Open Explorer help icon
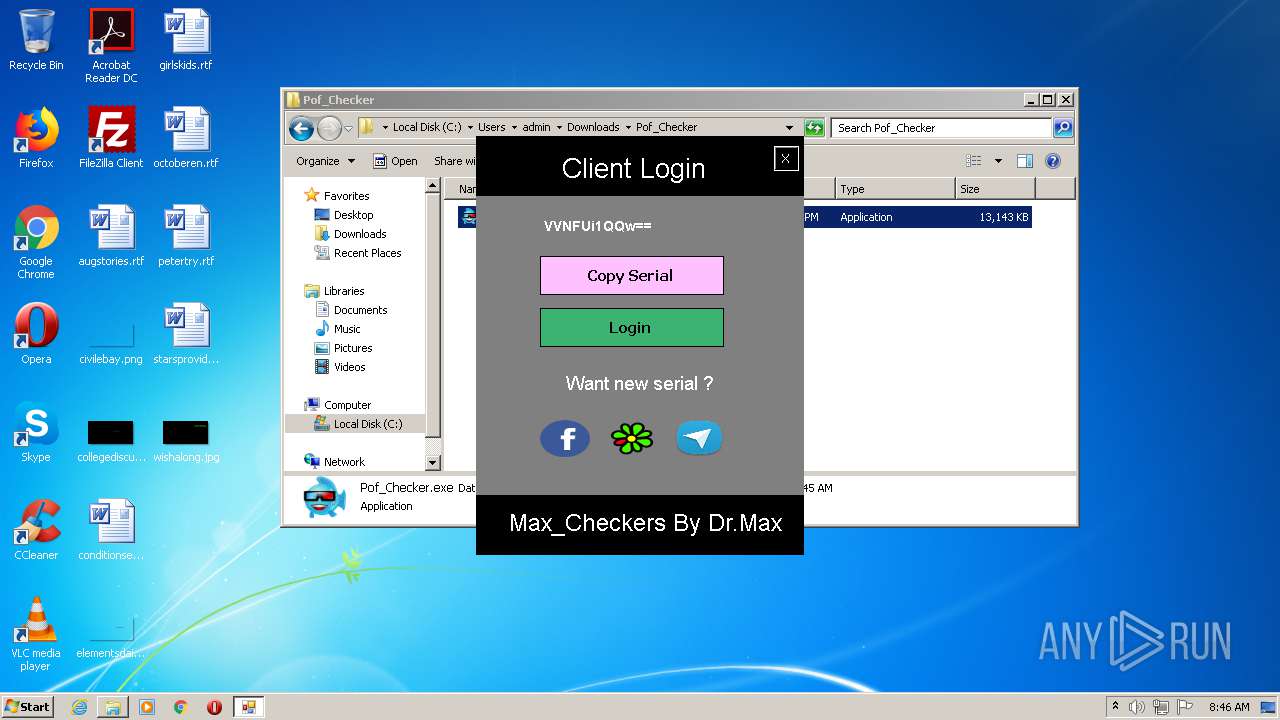 [x=1052, y=161]
